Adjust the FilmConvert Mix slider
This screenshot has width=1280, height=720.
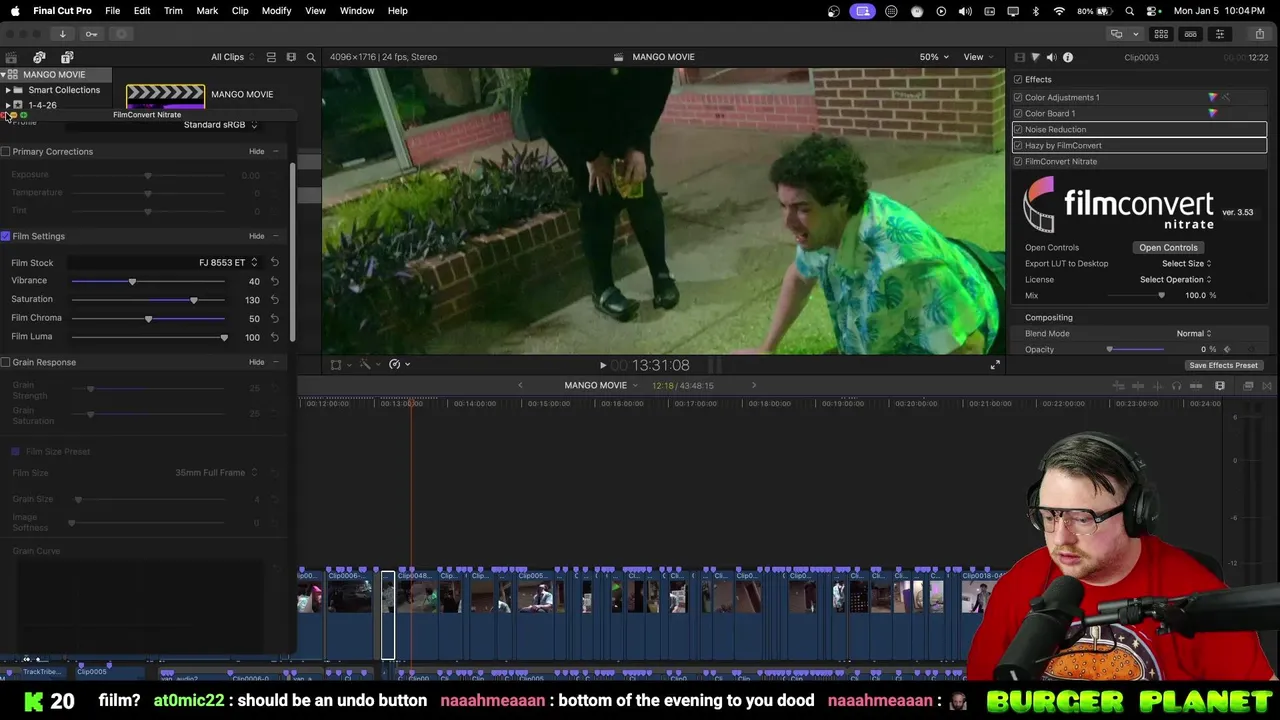click(x=1161, y=296)
